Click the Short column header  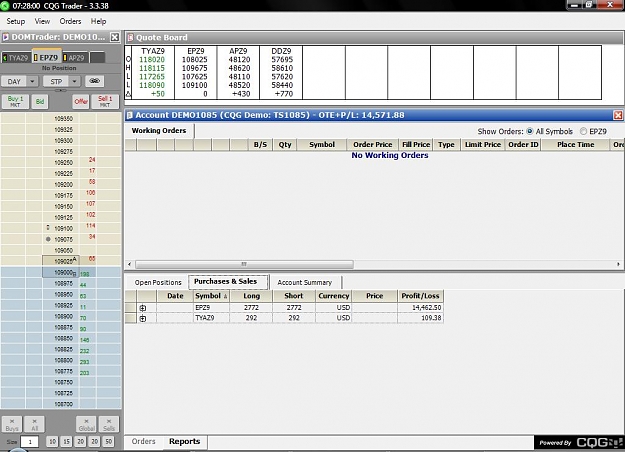294,296
